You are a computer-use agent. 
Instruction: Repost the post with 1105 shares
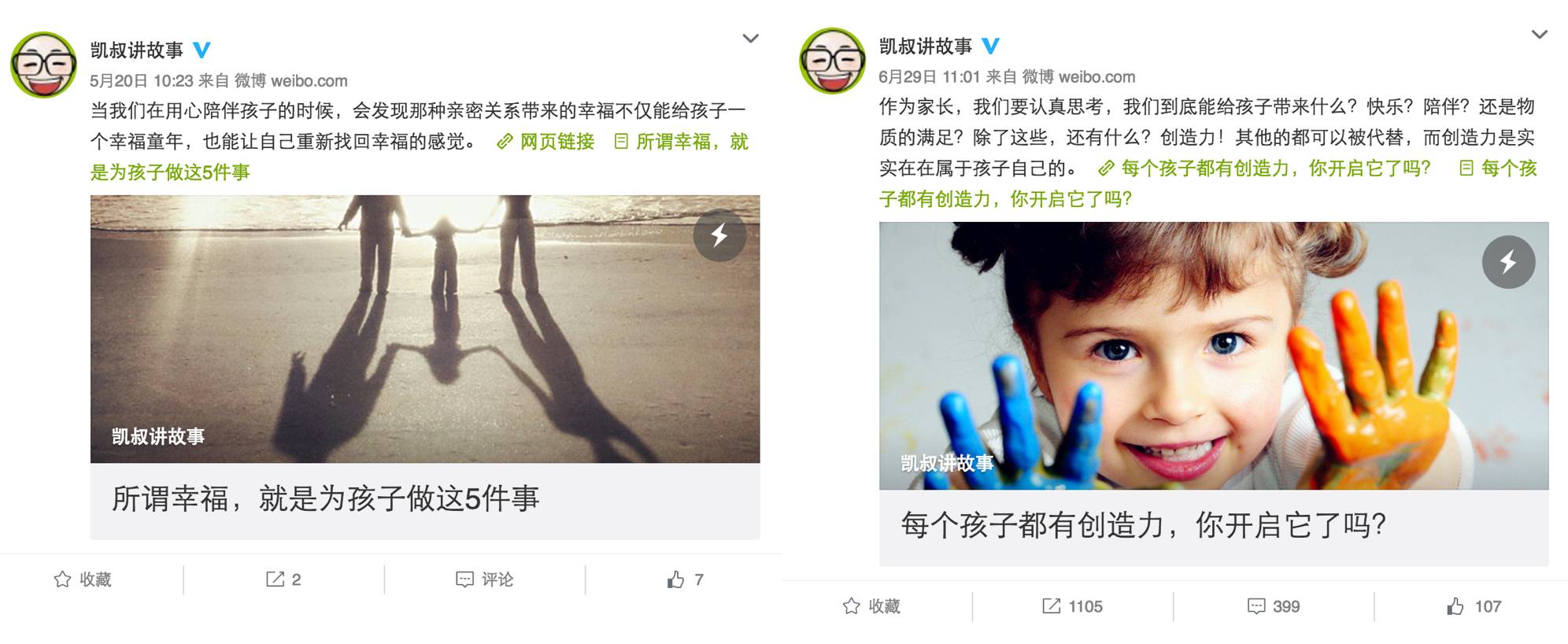click(1072, 606)
